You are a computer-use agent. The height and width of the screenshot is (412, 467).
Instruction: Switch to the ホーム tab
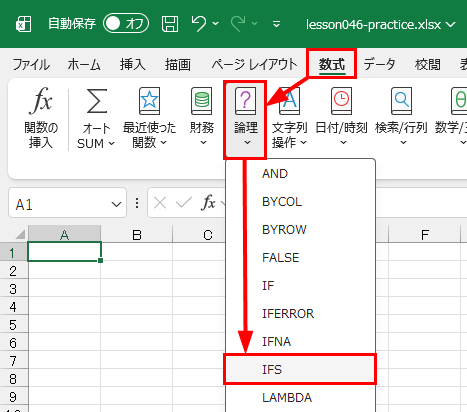point(84,64)
